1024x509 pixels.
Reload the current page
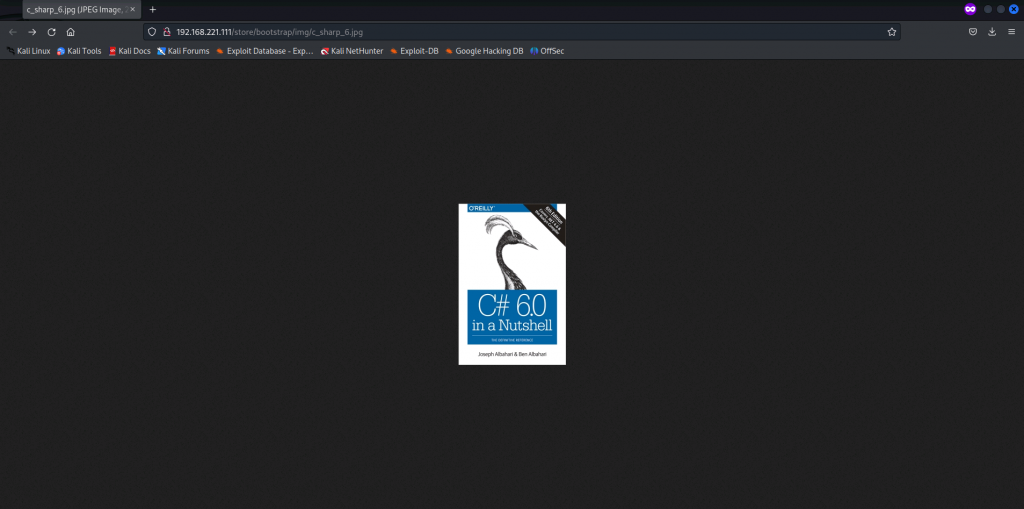pyautogui.click(x=52, y=31)
